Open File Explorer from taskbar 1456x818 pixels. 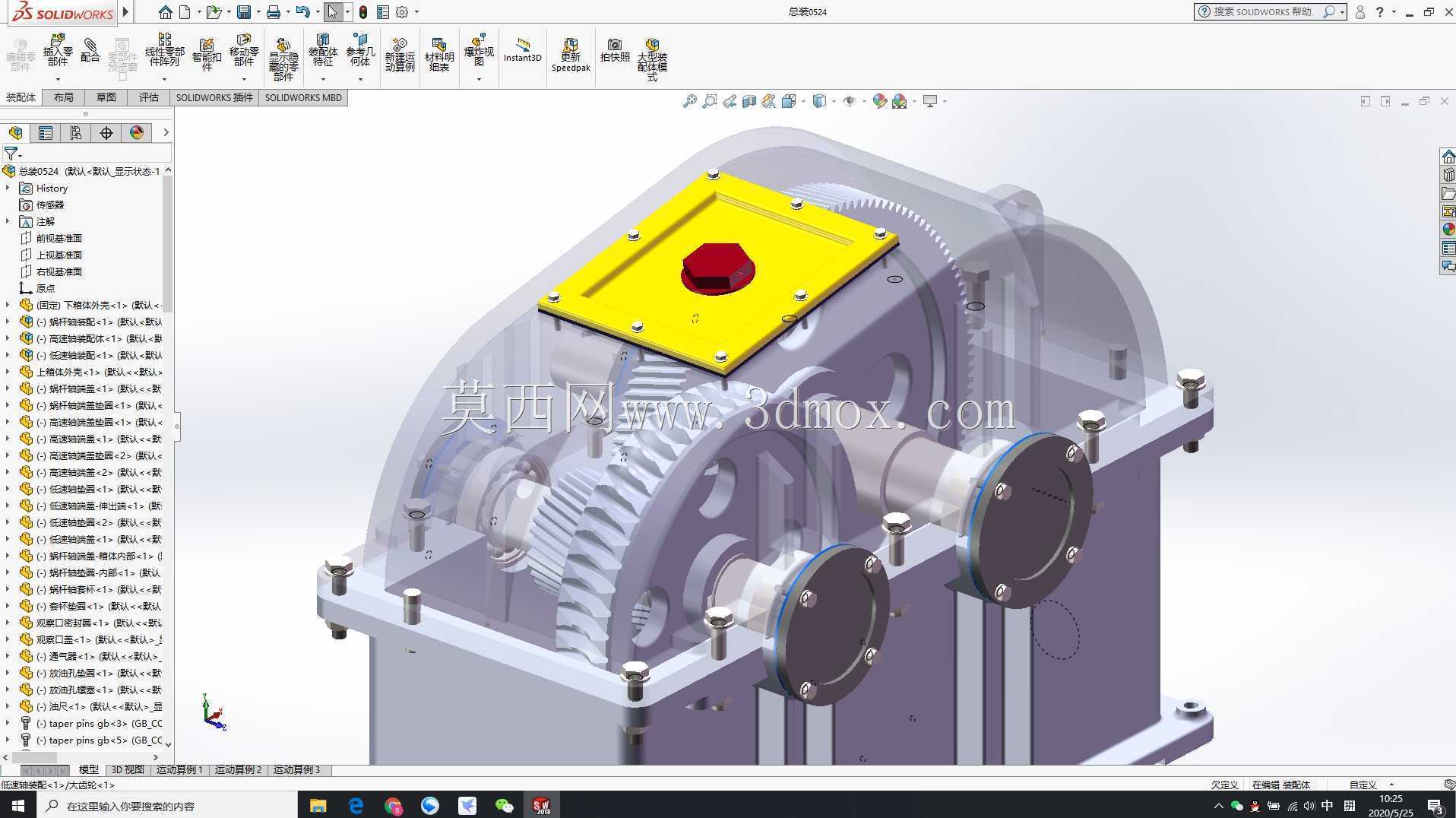click(318, 805)
